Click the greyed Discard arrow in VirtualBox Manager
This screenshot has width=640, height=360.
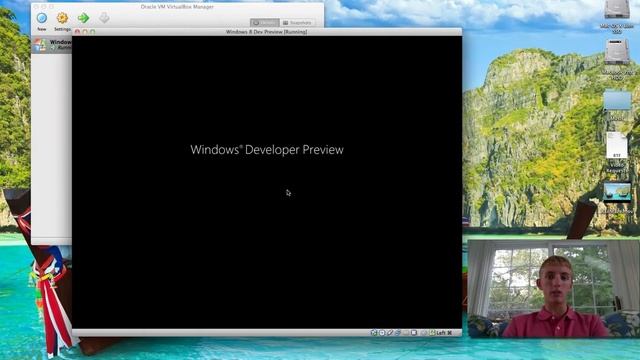coord(104,18)
